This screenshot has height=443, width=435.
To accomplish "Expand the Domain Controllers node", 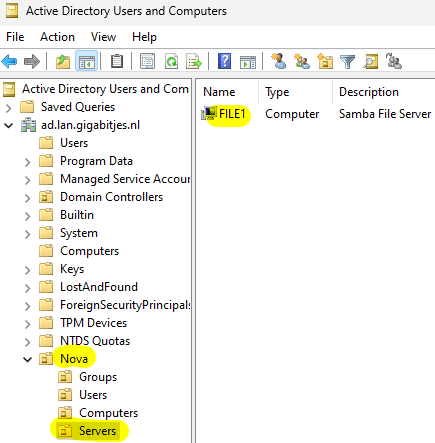I will (x=27, y=198).
